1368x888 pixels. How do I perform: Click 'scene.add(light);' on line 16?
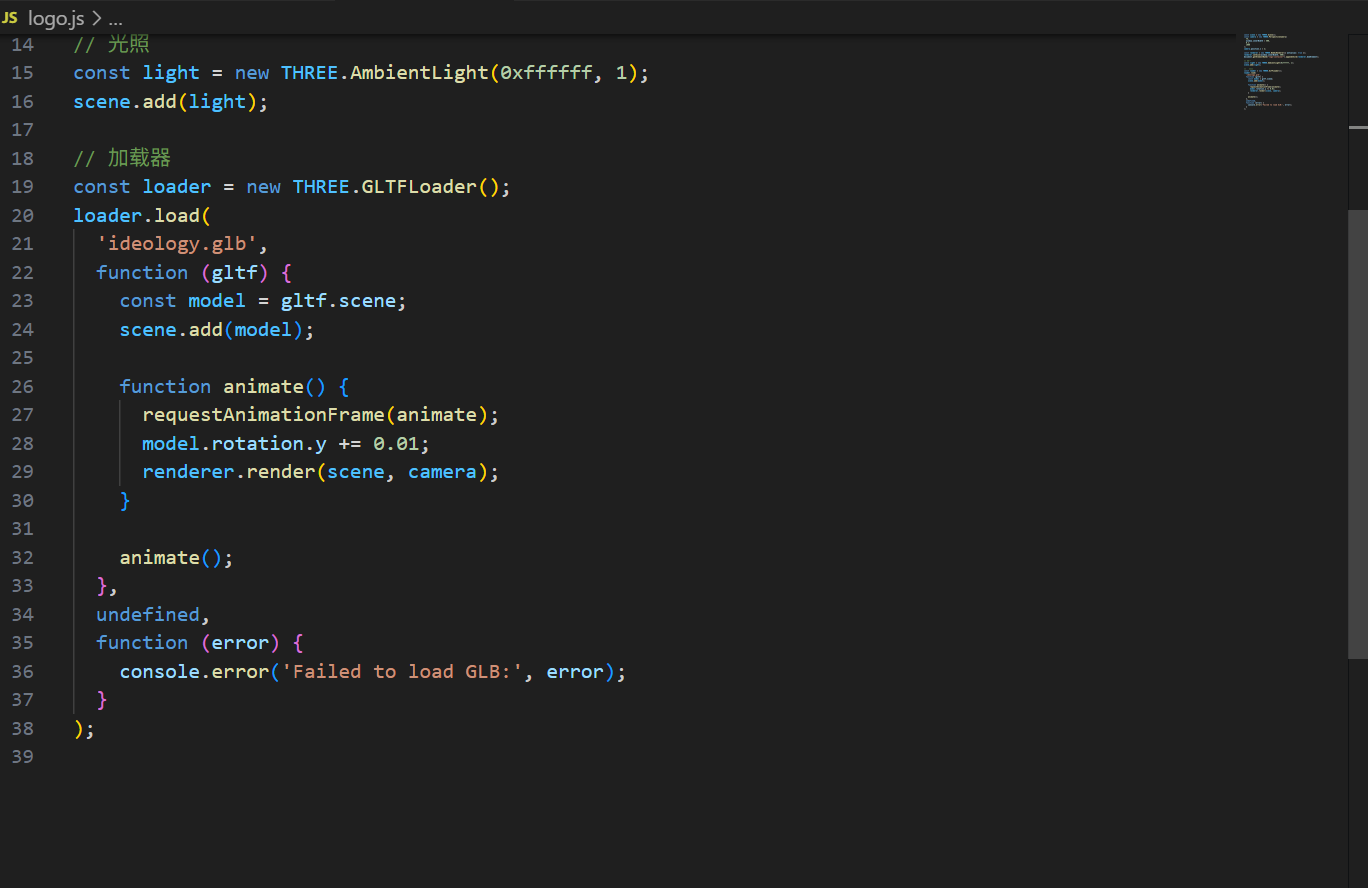171,101
